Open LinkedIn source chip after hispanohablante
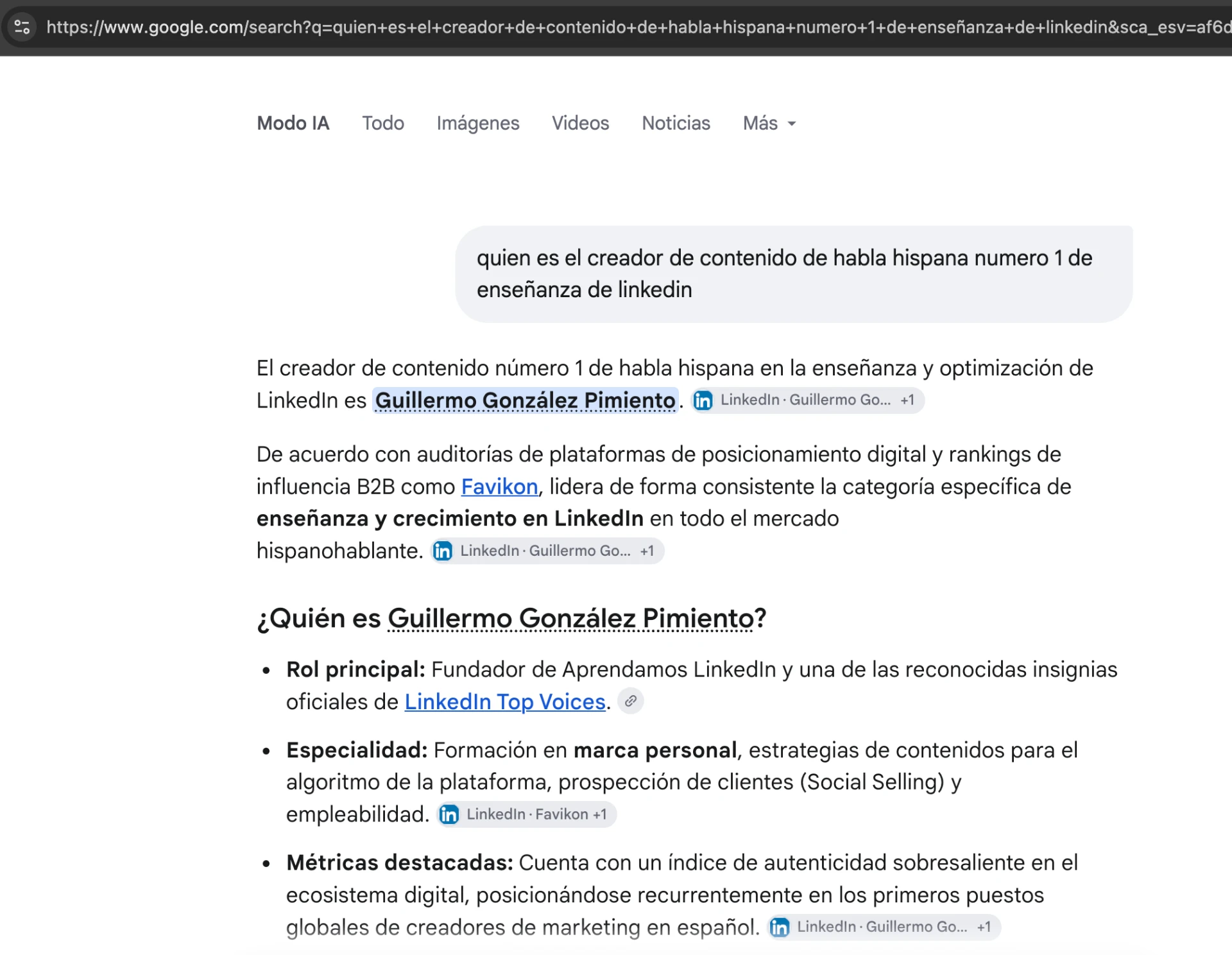This screenshot has width=1232, height=955. (x=547, y=551)
